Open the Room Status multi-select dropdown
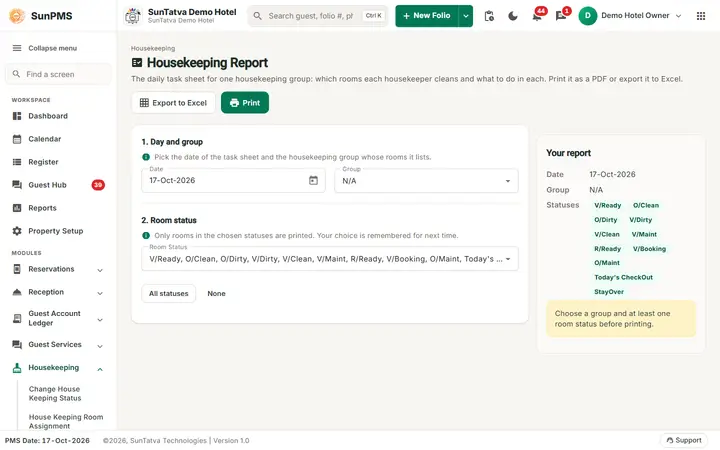The width and height of the screenshot is (720, 450). pos(330,259)
